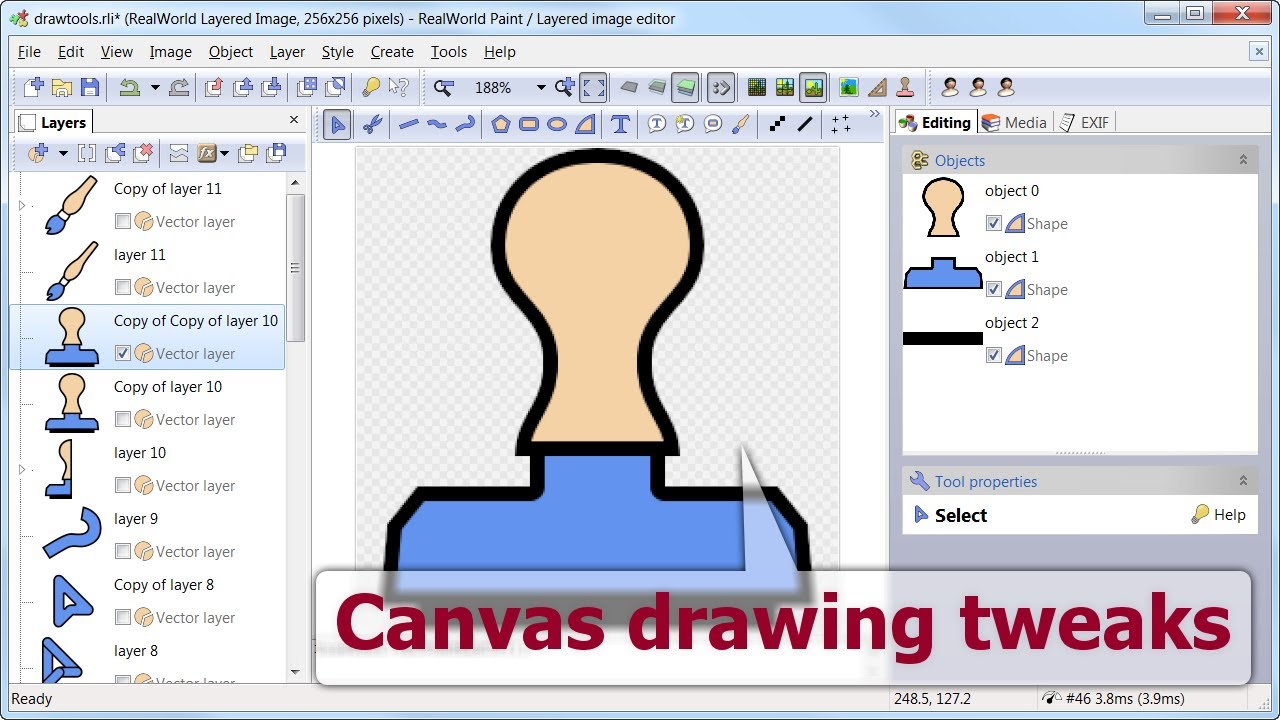Pick the scissors tool in drawing toolbar
This screenshot has height=720, width=1280.
click(x=372, y=125)
